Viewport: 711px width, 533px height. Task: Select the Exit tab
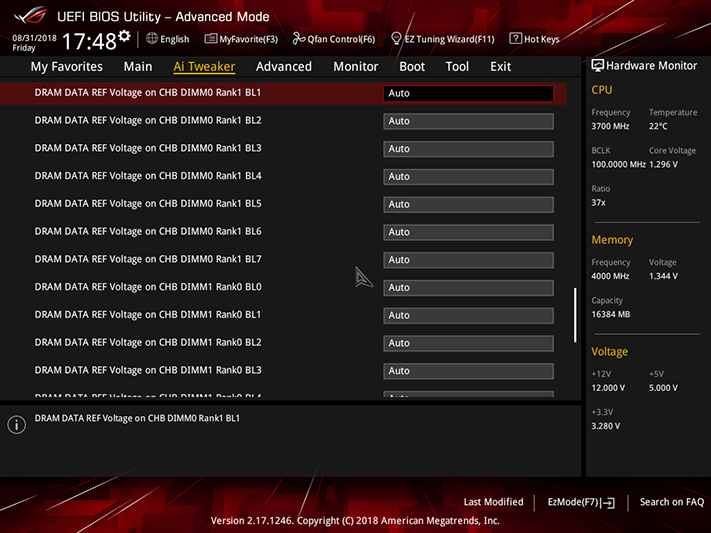(x=501, y=67)
